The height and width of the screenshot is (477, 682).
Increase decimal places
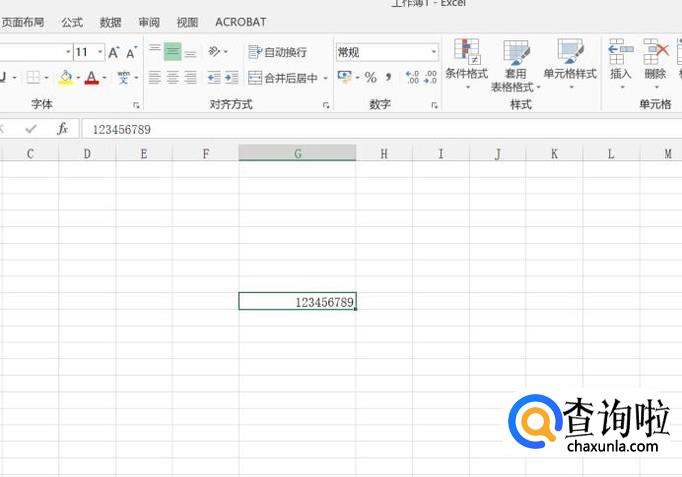(412, 78)
